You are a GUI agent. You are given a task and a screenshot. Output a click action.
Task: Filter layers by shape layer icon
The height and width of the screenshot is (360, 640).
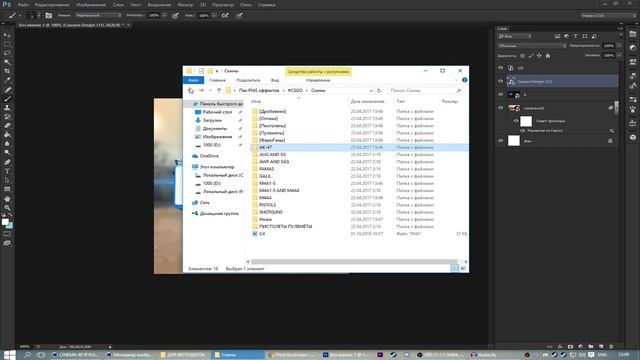click(x=584, y=36)
